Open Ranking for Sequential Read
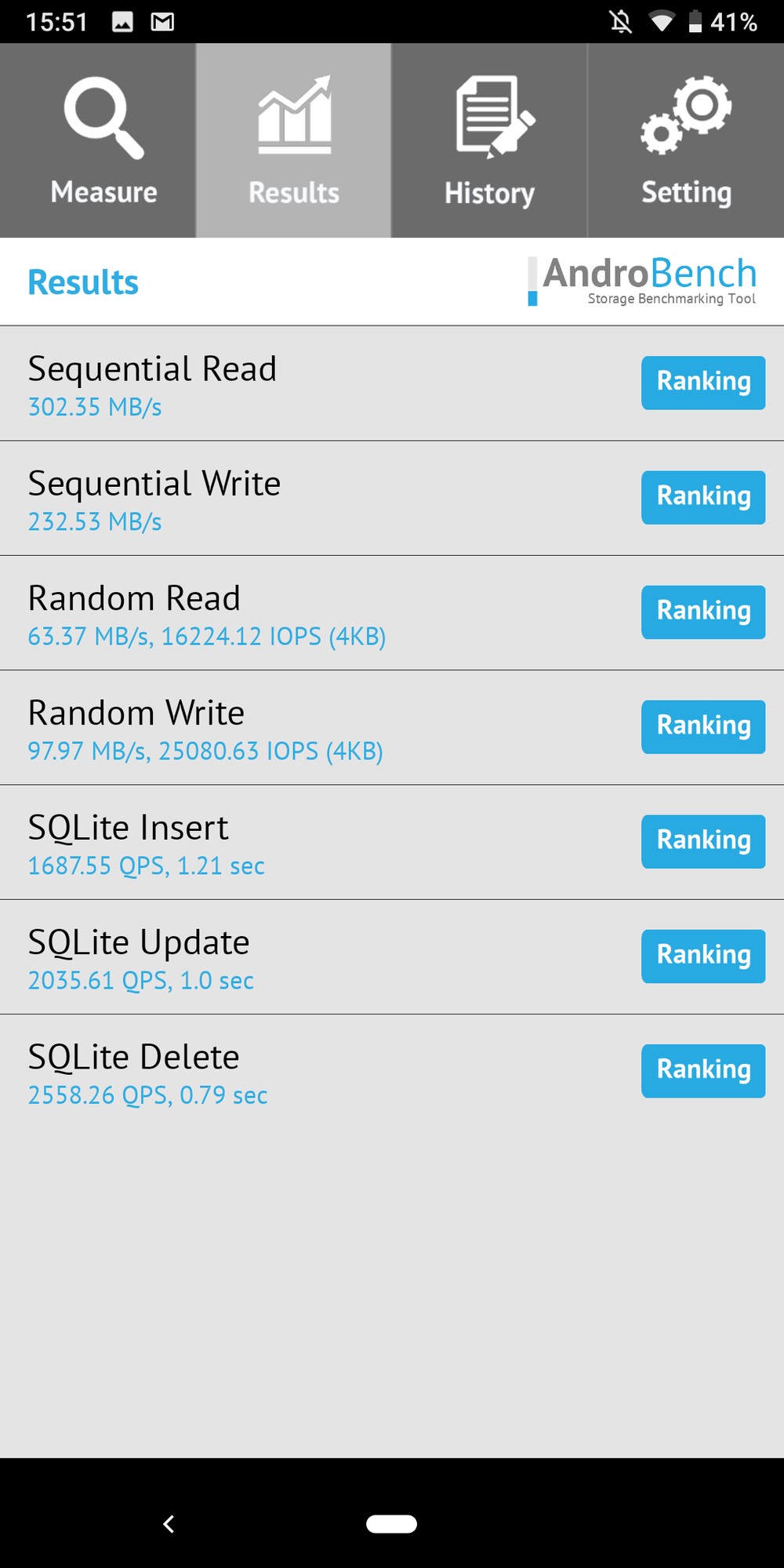The width and height of the screenshot is (784, 1568). 703,383
